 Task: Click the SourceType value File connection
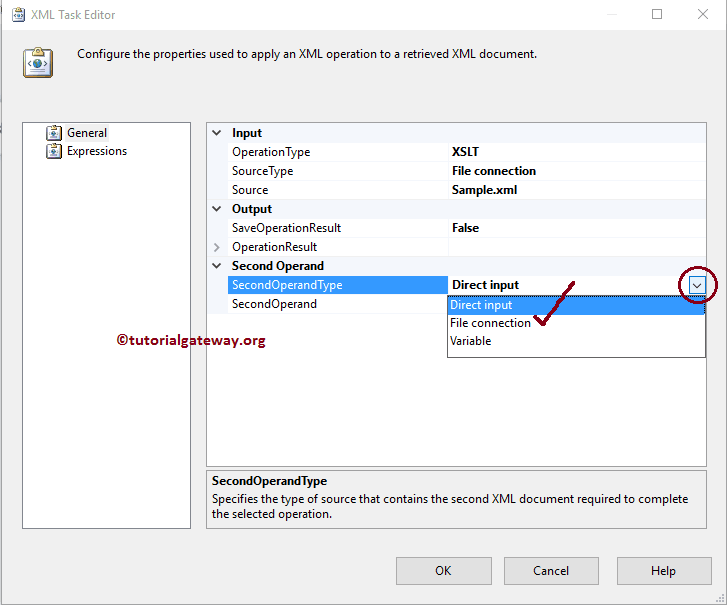click(x=494, y=171)
